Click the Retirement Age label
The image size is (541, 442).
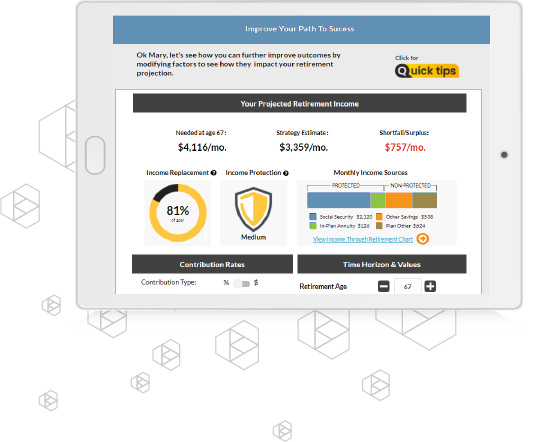coord(323,286)
